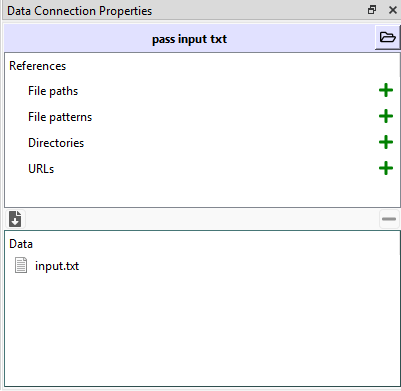Click the input.txt document icon
Image resolution: width=401 pixels, height=391 pixels.
click(x=21, y=266)
